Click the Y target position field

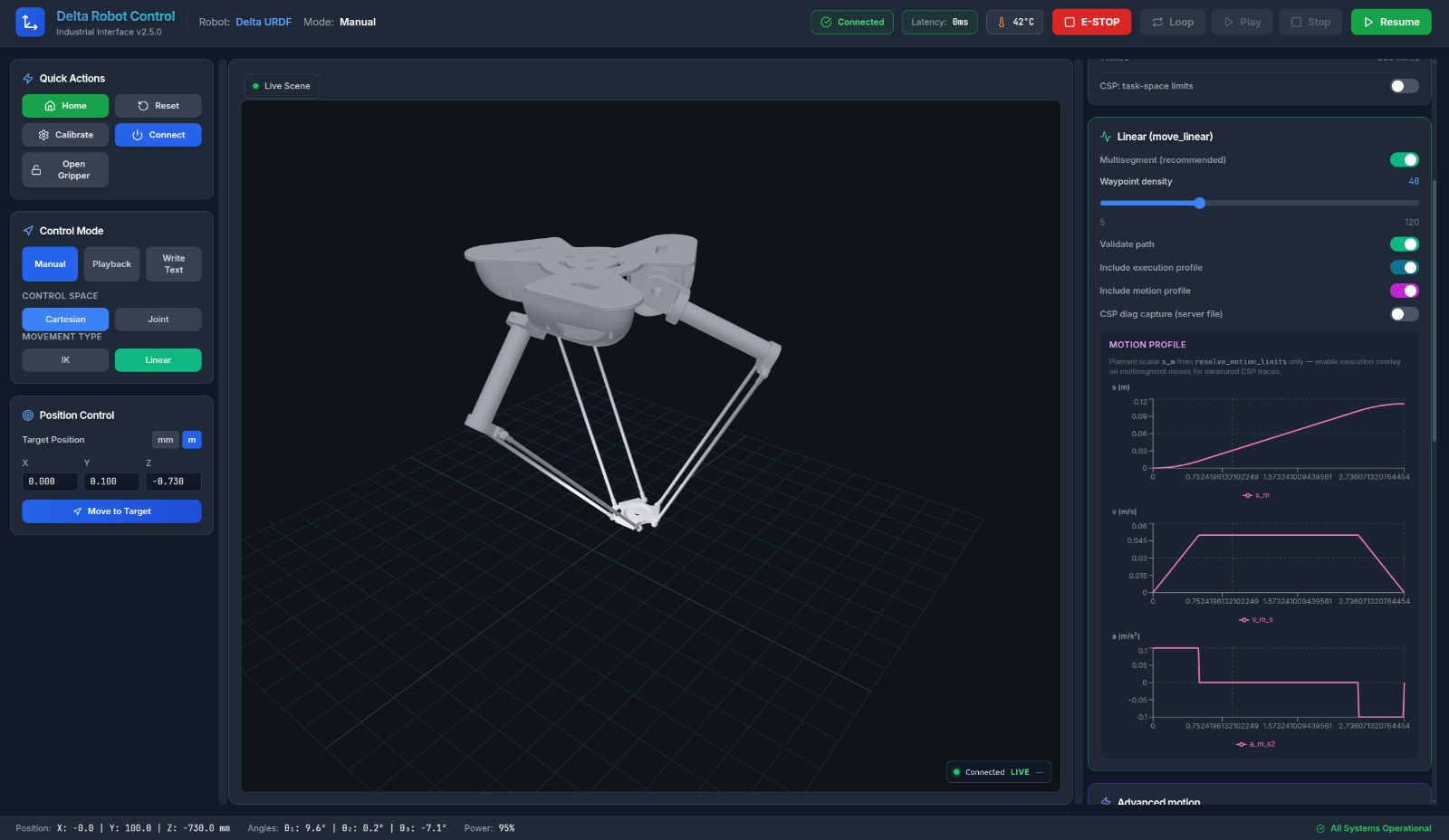[x=111, y=482]
